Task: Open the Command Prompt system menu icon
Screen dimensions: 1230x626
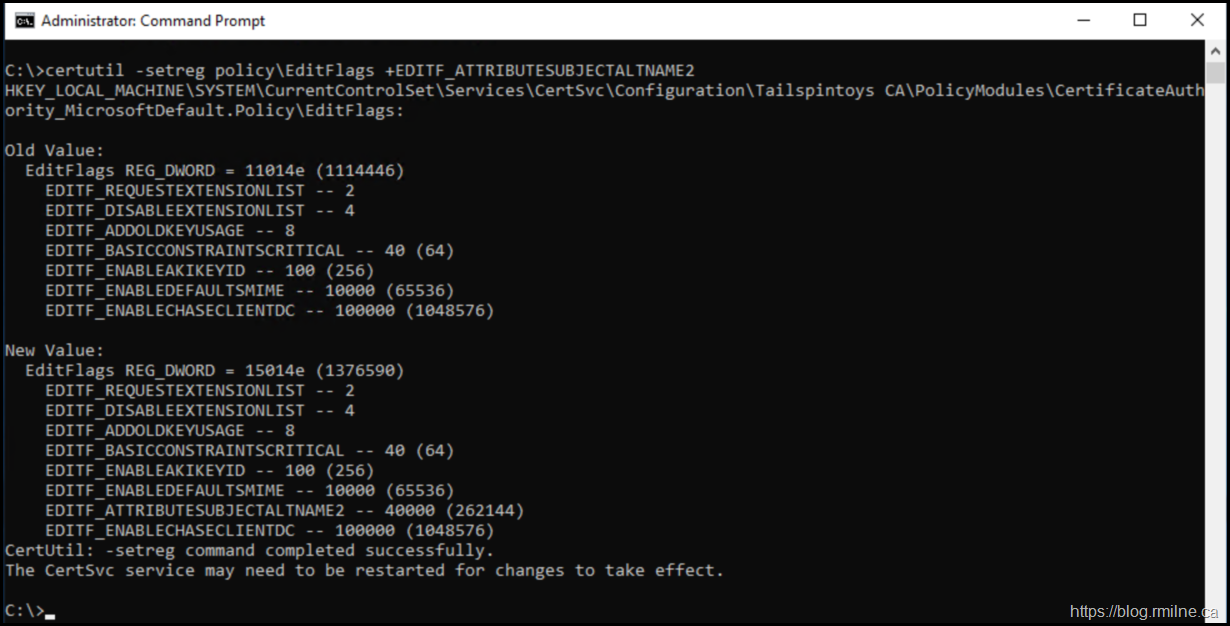Action: (x=24, y=20)
